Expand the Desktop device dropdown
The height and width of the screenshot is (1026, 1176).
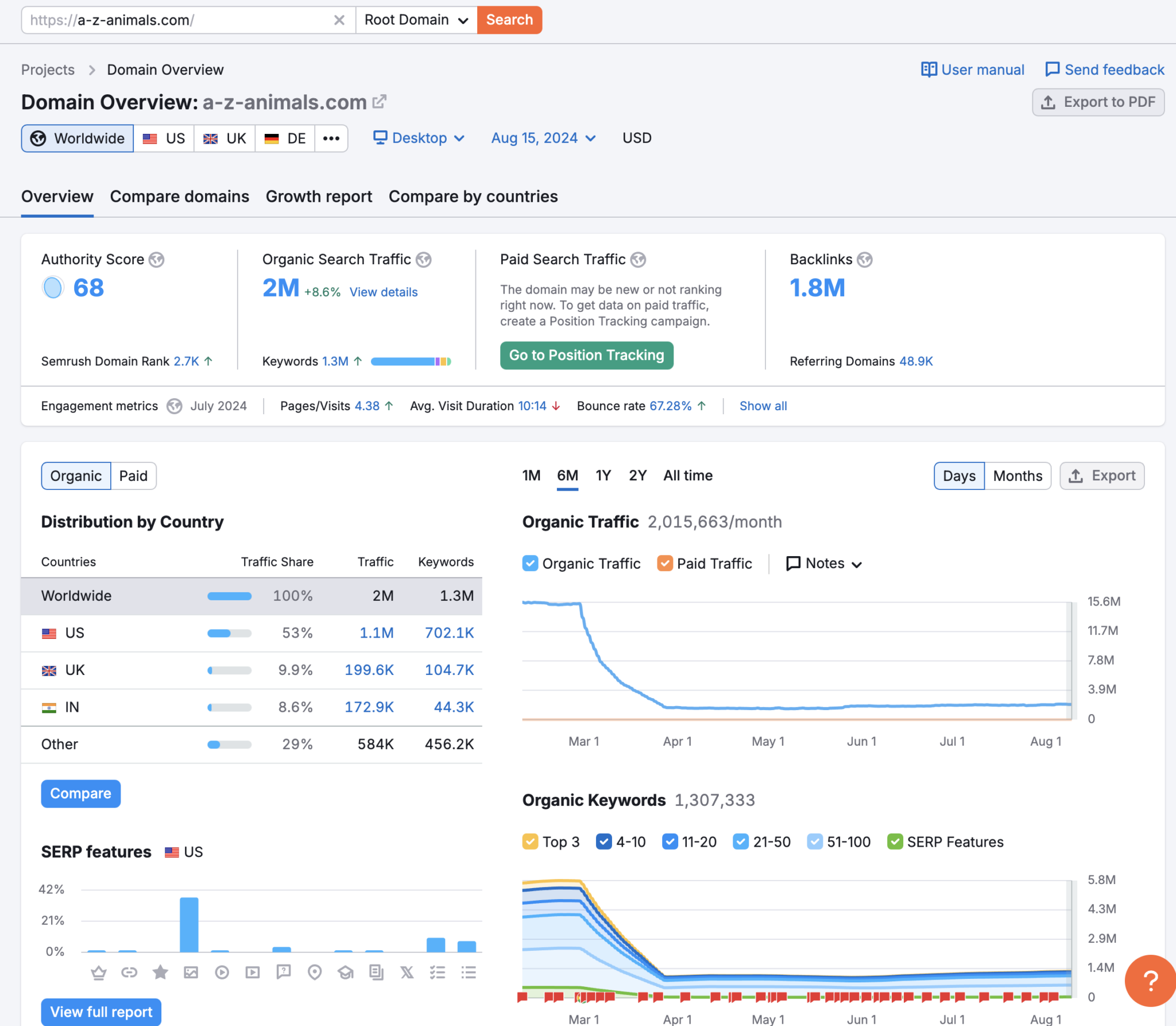click(419, 138)
